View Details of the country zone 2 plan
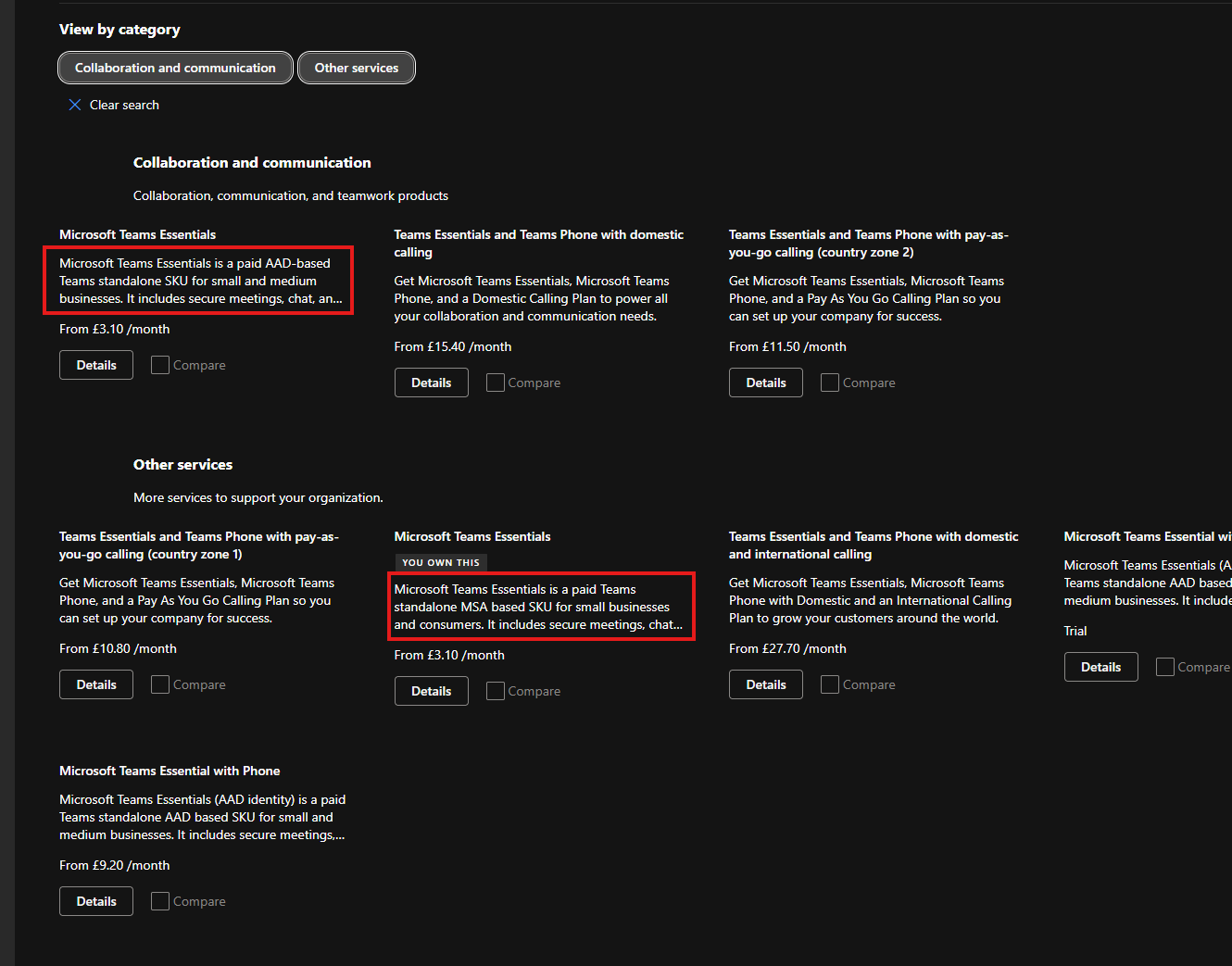Viewport: 1232px width, 966px height. click(766, 383)
